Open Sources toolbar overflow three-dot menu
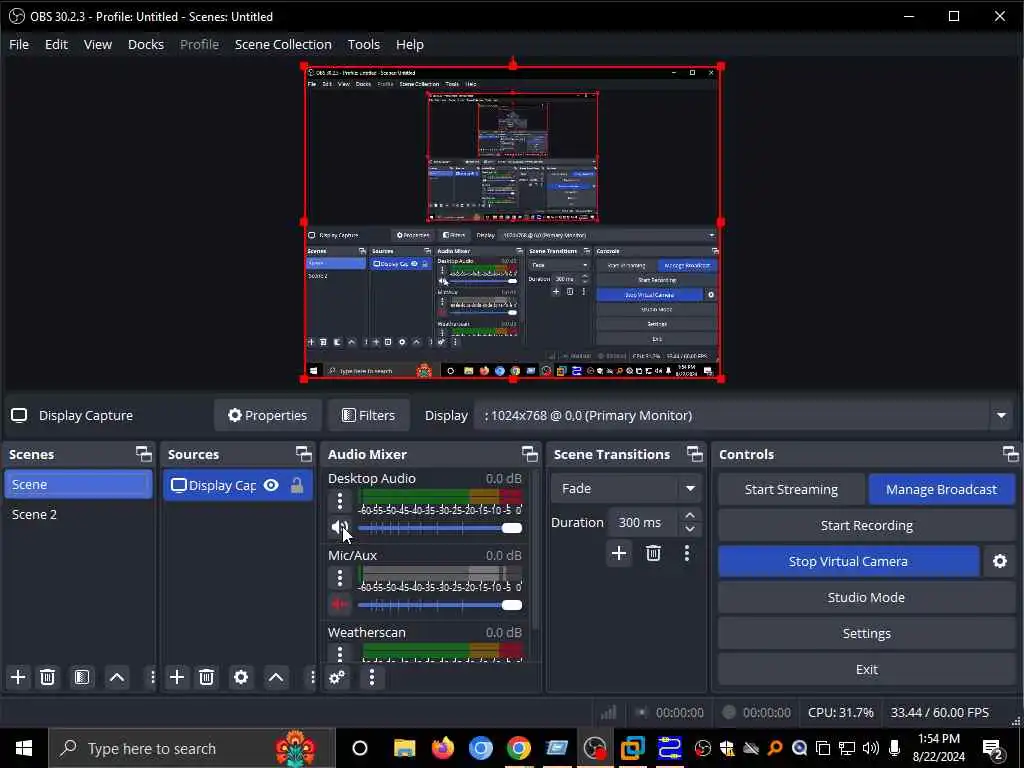 (312, 677)
